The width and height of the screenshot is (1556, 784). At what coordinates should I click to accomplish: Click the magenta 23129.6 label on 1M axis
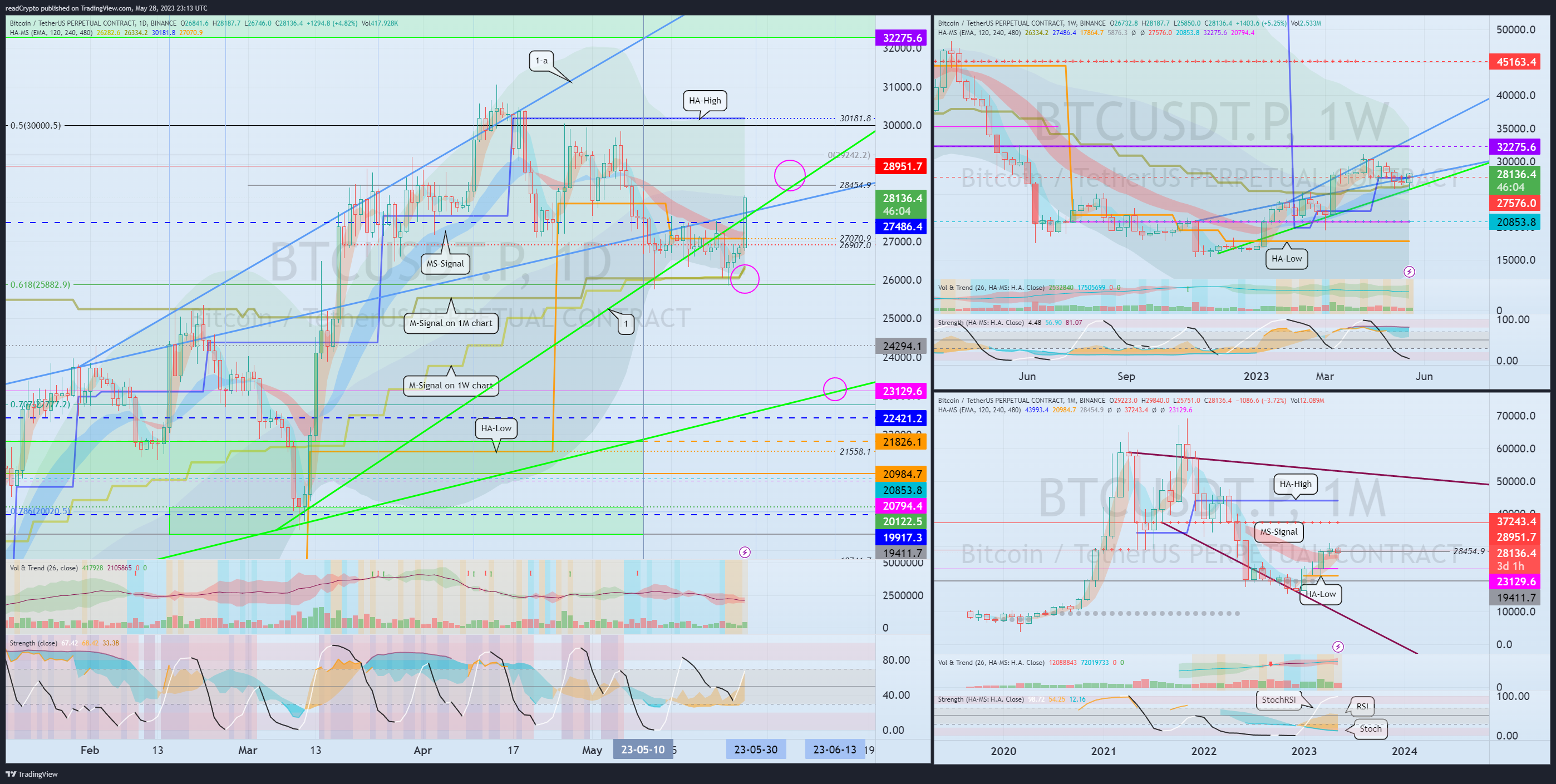(1515, 581)
